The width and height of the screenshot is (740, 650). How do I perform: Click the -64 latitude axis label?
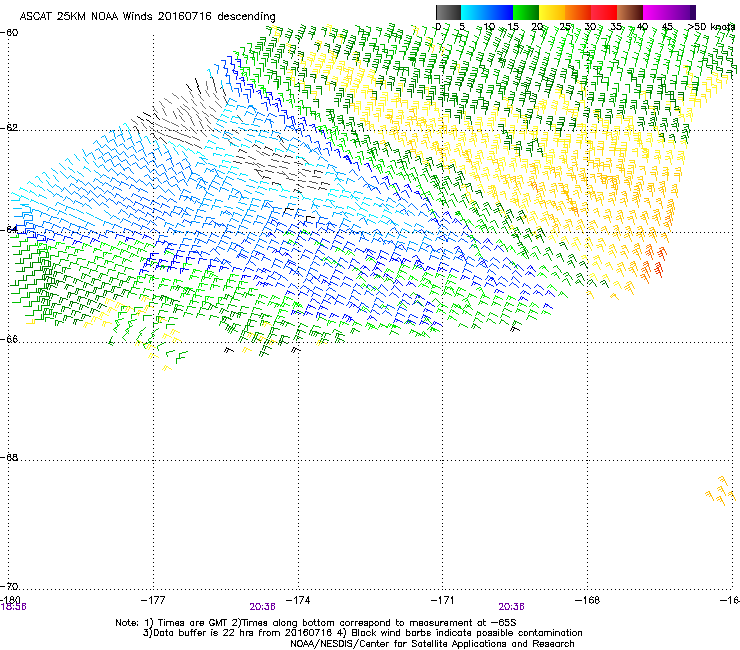click(9, 229)
